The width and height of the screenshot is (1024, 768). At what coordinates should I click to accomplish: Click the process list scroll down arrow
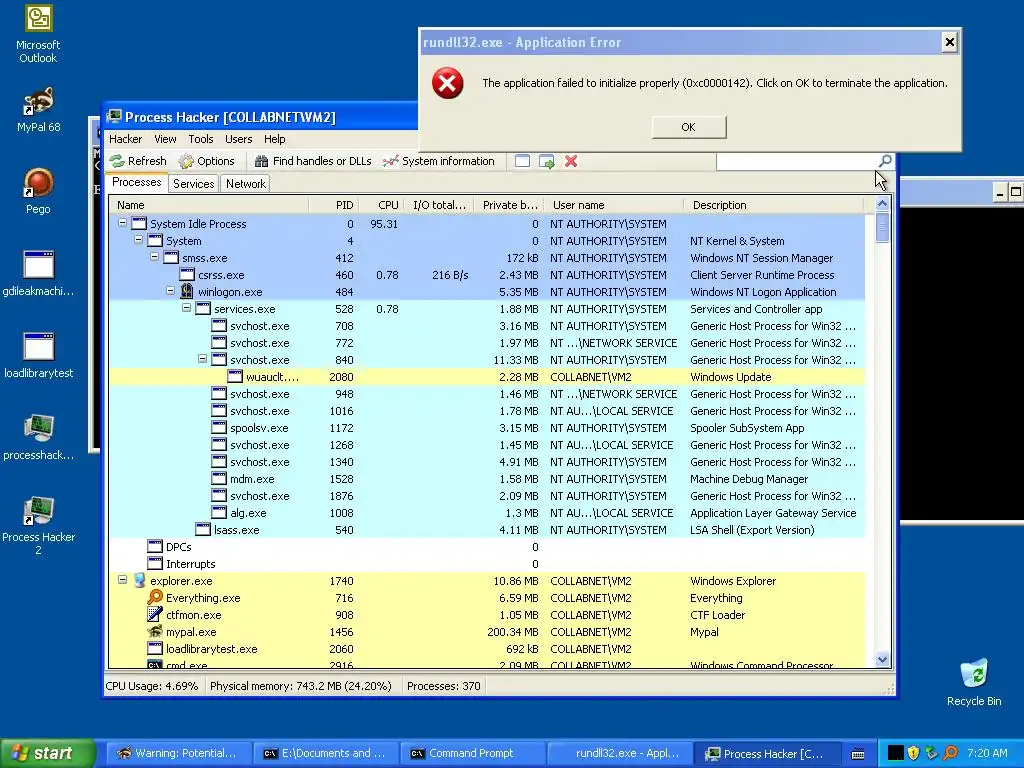(882, 659)
